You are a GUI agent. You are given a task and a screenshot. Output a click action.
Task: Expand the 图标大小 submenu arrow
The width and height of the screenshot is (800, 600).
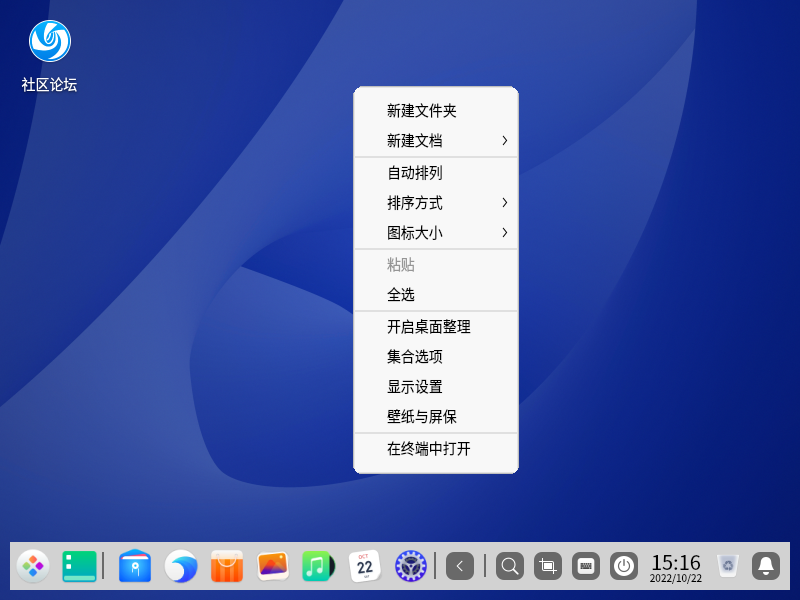pyautogui.click(x=505, y=233)
